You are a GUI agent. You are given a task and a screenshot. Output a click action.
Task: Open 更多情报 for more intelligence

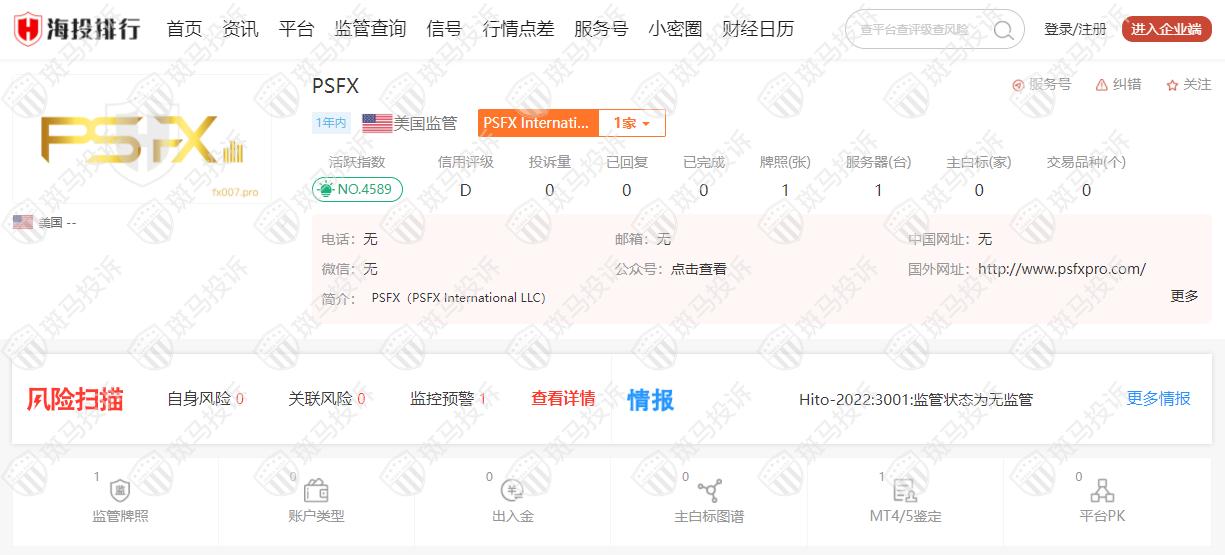1158,398
